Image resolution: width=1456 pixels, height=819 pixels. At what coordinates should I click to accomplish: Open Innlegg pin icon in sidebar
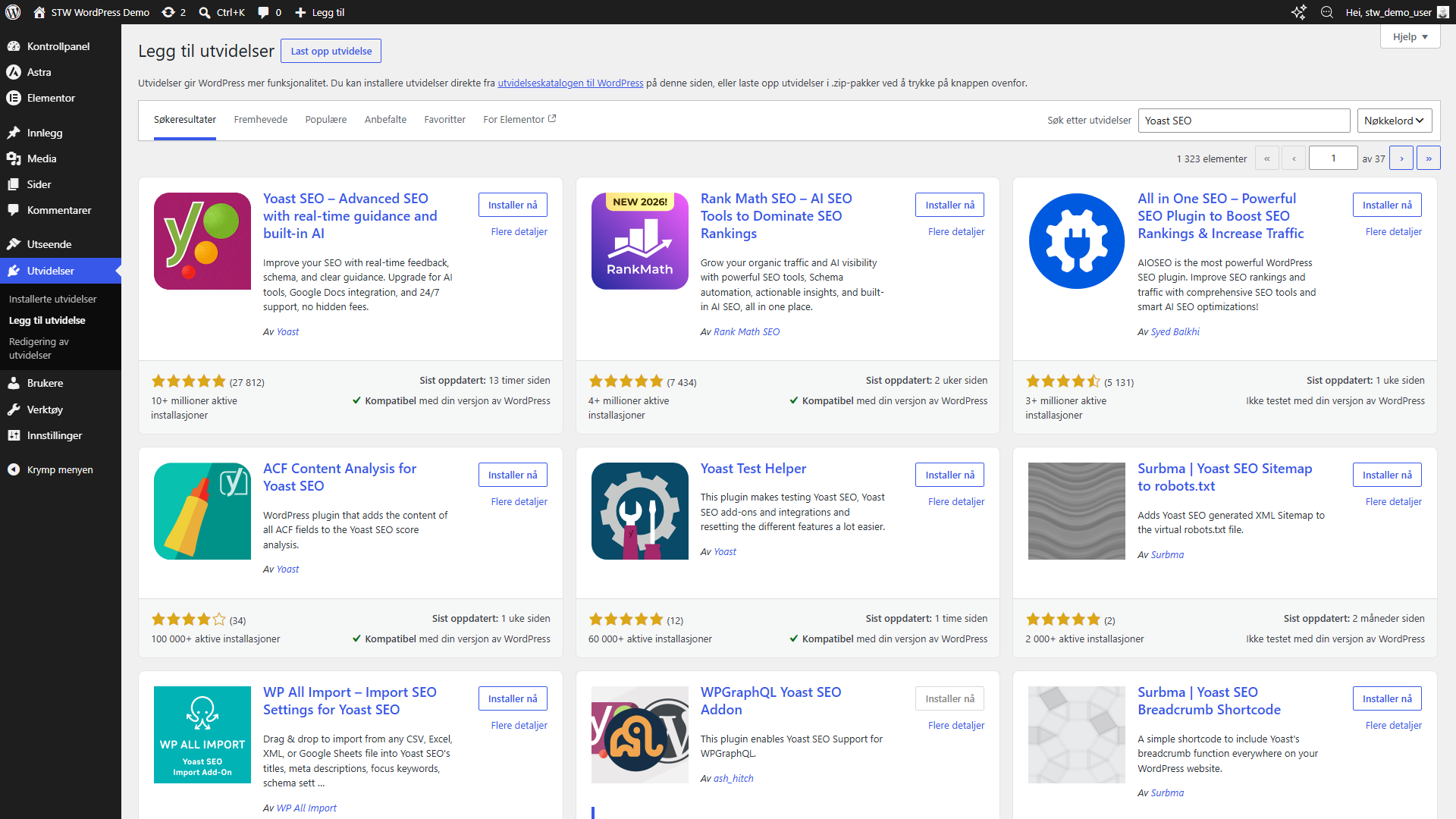14,133
